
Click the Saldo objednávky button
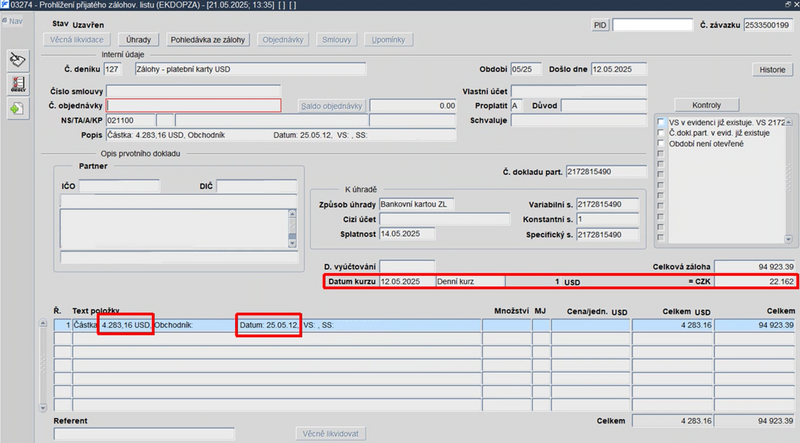332,106
